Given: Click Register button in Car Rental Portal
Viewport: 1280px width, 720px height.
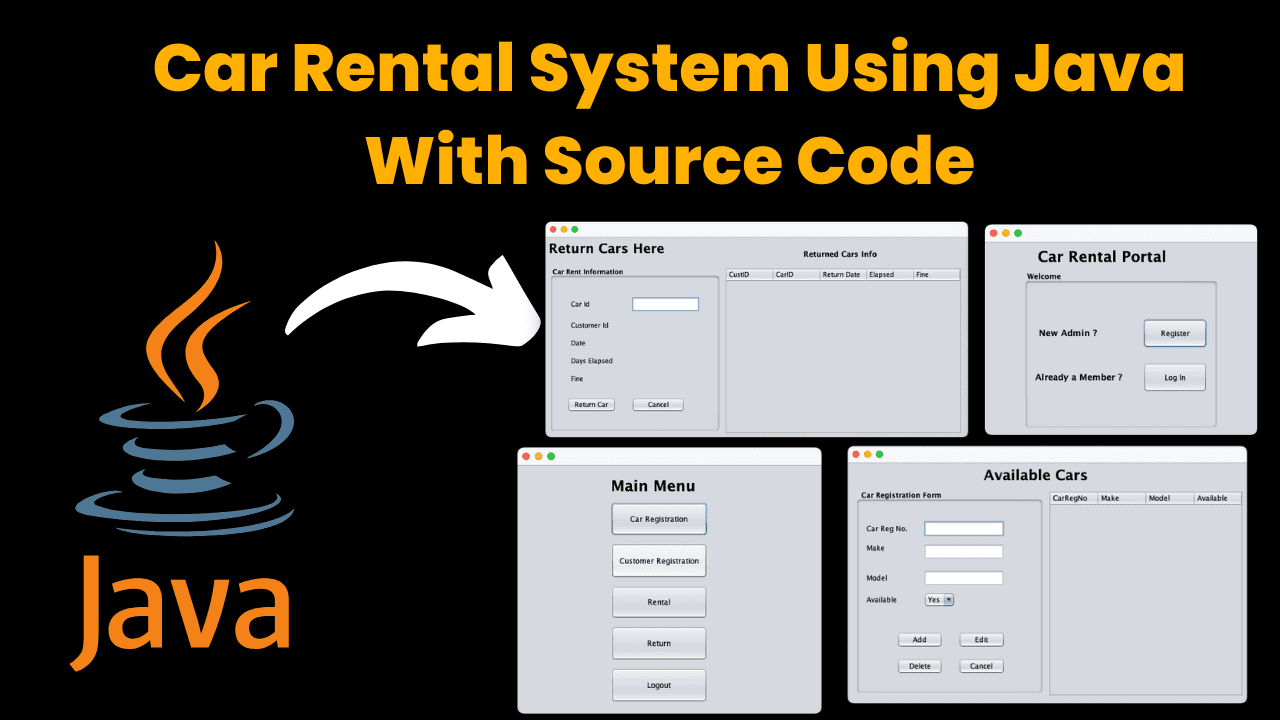Looking at the screenshot, I should tap(1175, 333).
